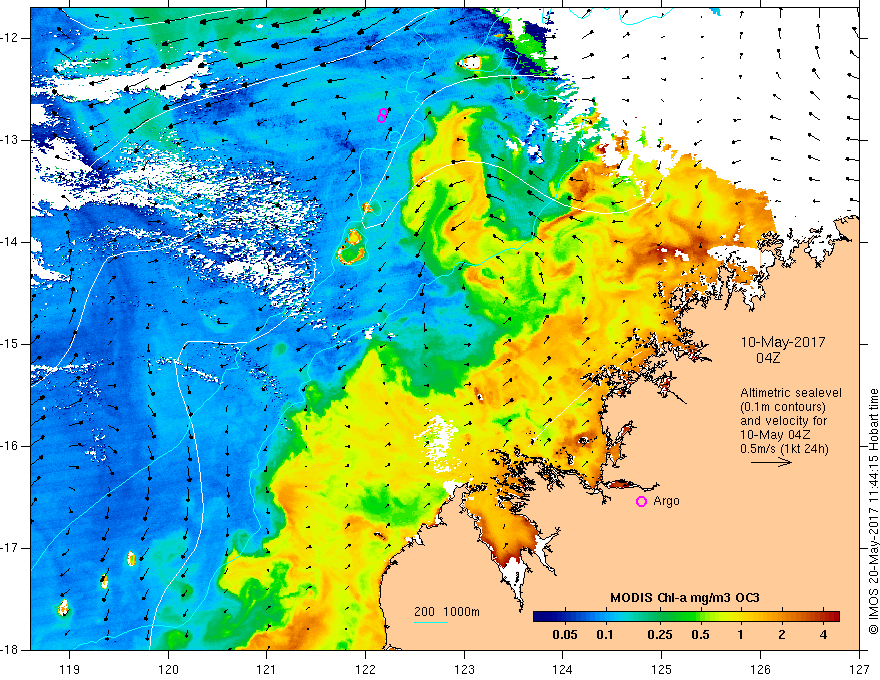Image resolution: width=880 pixels, height=680 pixels.
Task: Click the color bar value "0.1"
Action: click(604, 635)
